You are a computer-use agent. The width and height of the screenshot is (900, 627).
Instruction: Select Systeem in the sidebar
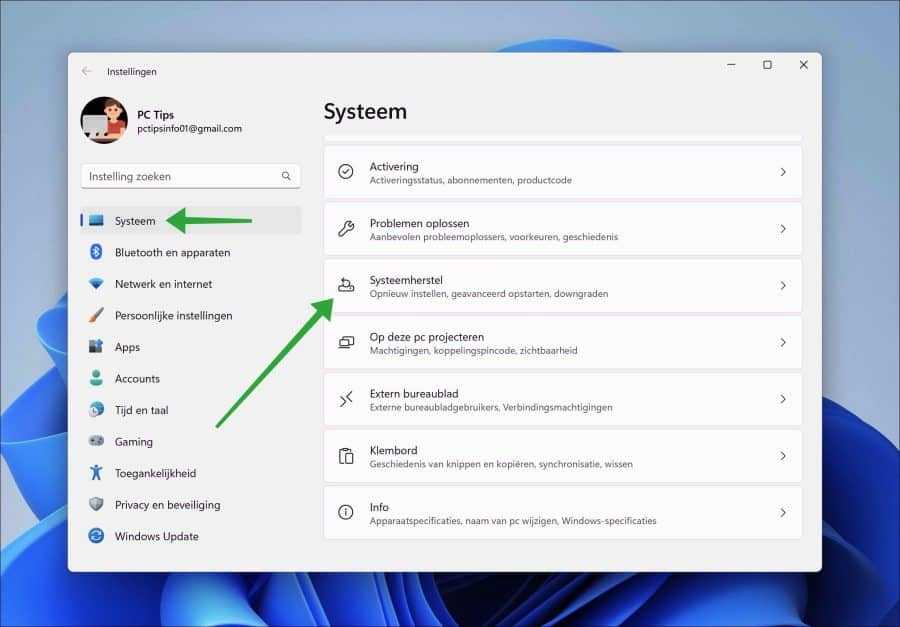[x=190, y=220]
